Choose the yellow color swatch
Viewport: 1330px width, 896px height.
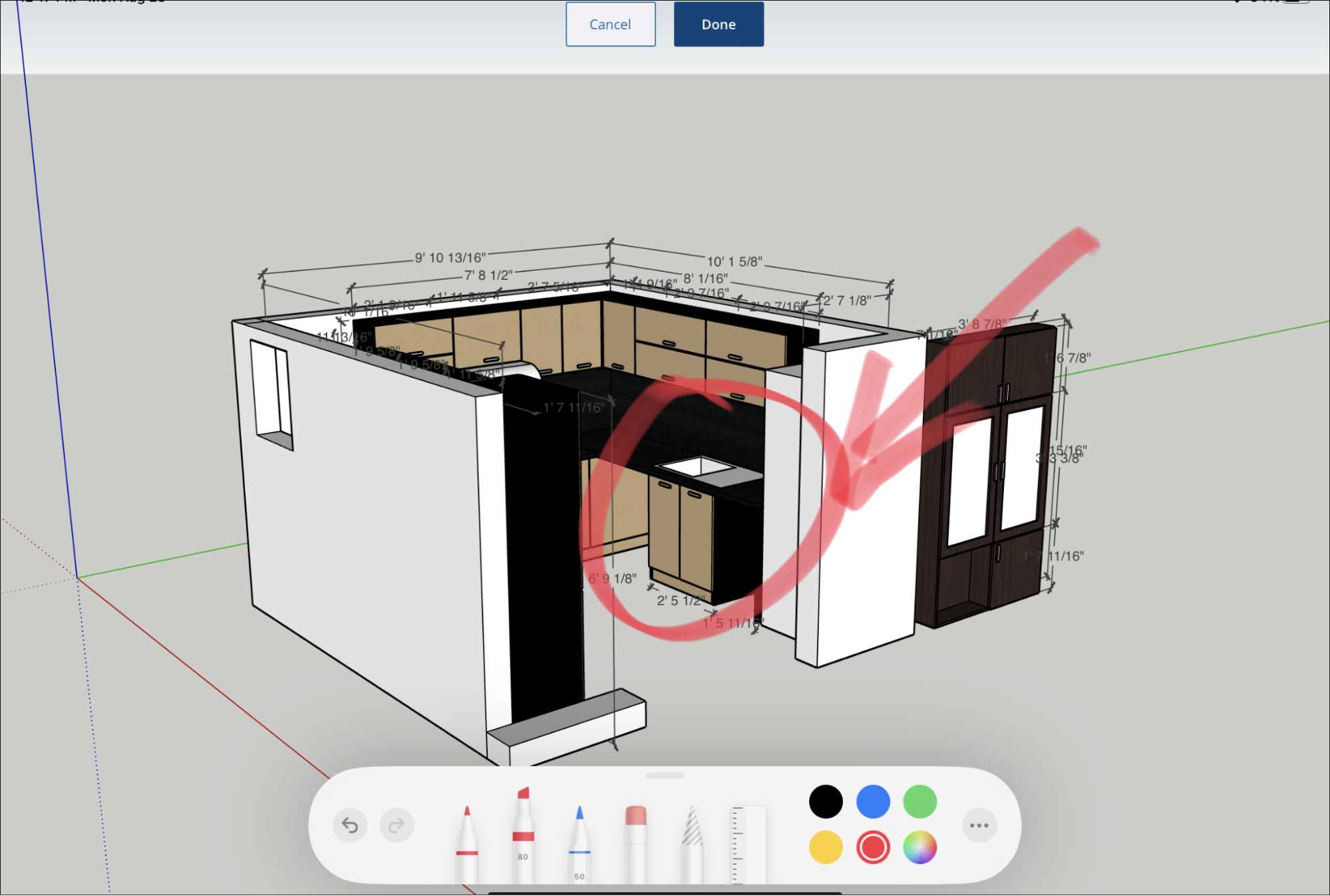pos(826,847)
